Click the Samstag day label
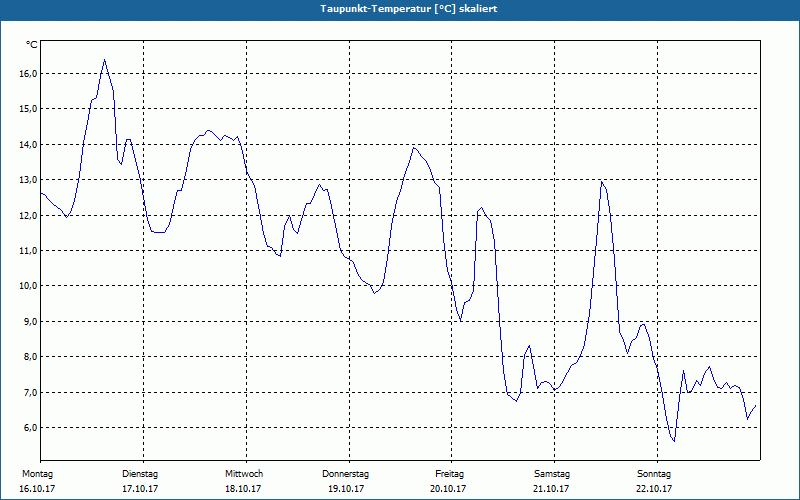800x500 pixels. click(x=552, y=474)
